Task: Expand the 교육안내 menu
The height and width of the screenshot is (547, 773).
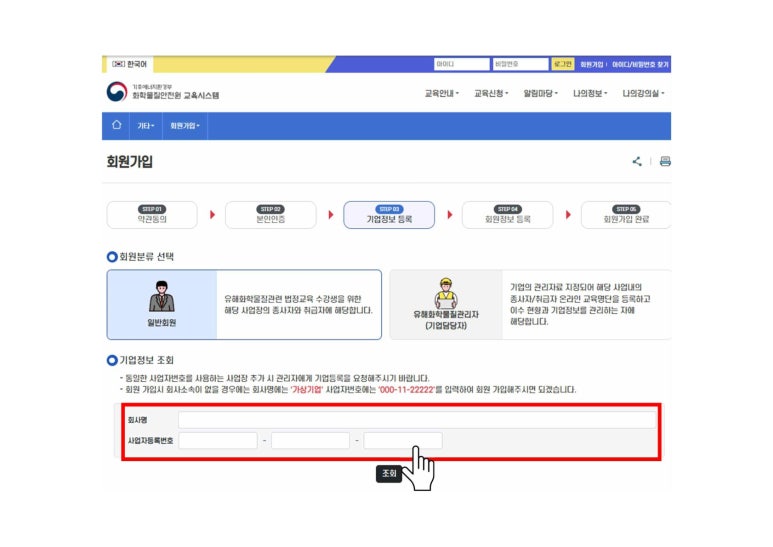Action: point(441,94)
